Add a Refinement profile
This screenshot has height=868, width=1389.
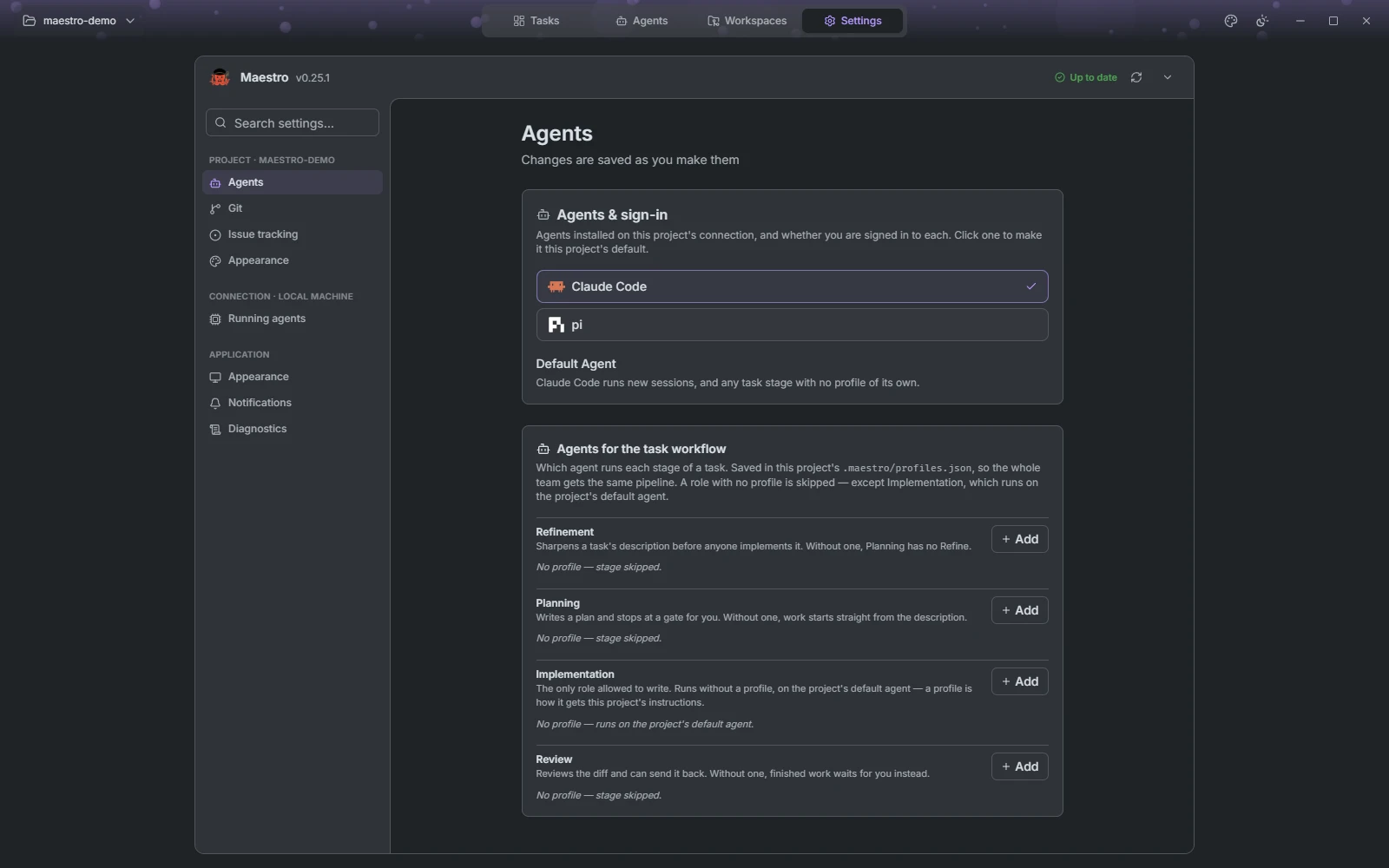click(x=1019, y=539)
